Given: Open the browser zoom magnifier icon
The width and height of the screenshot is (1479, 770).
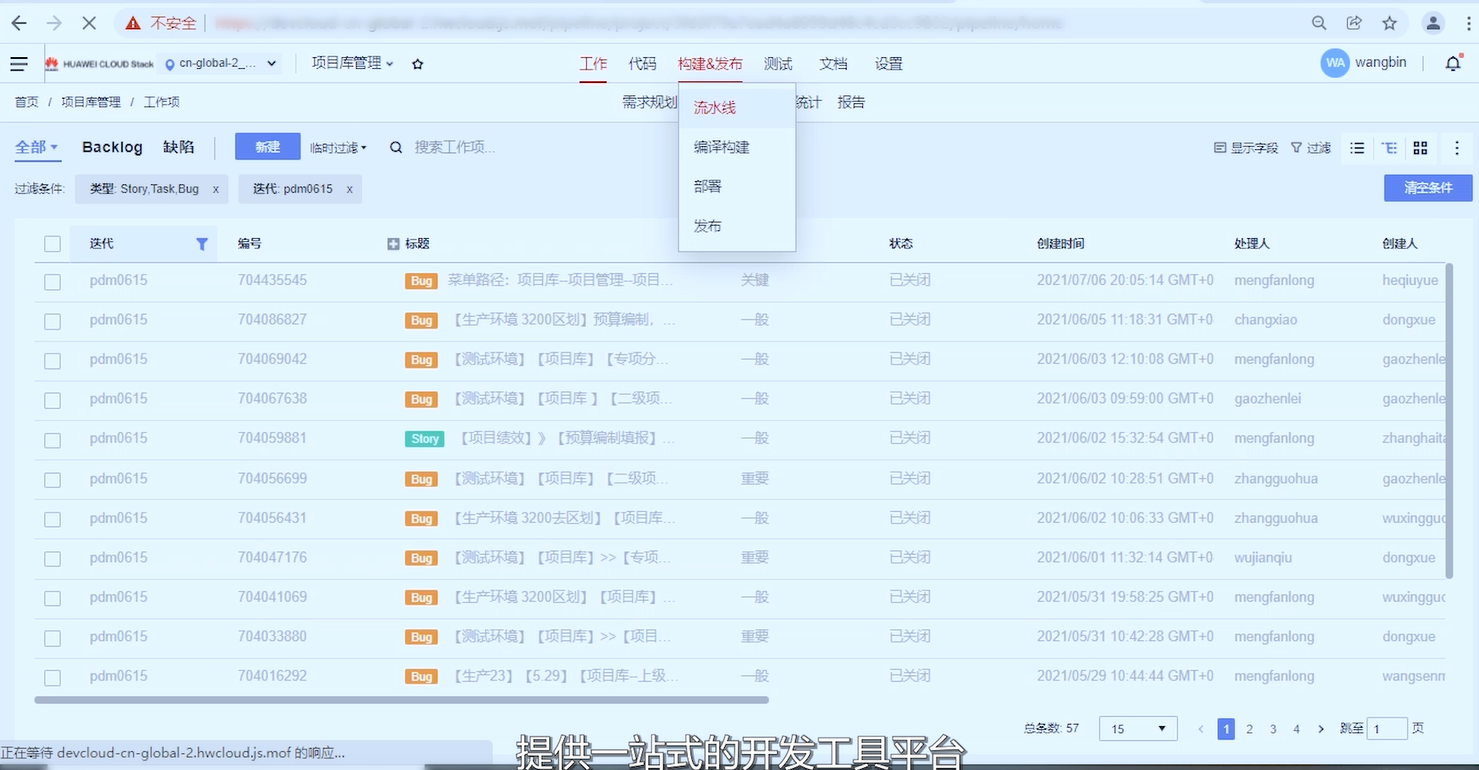Looking at the screenshot, I should coord(1319,23).
